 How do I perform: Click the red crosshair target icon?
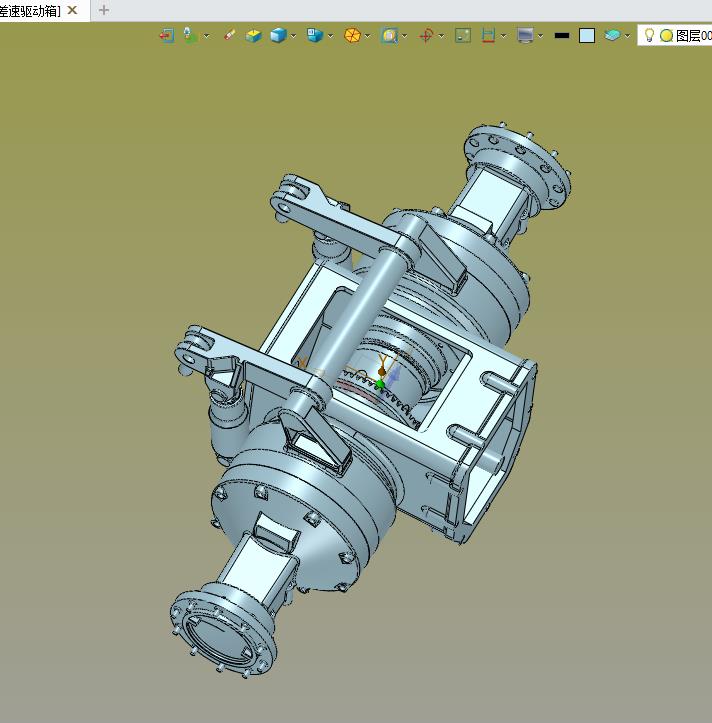click(426, 36)
